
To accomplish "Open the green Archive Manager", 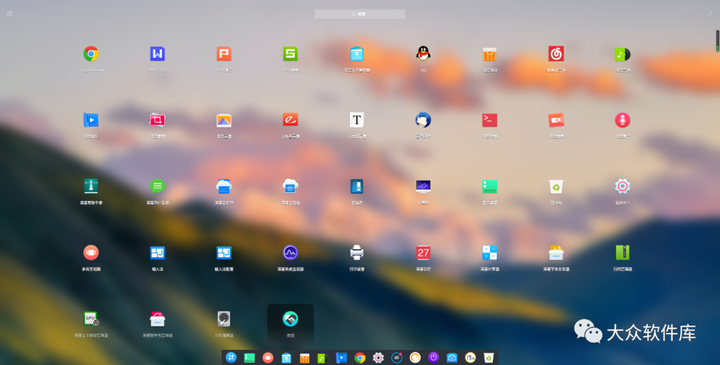I will pyautogui.click(x=622, y=253).
